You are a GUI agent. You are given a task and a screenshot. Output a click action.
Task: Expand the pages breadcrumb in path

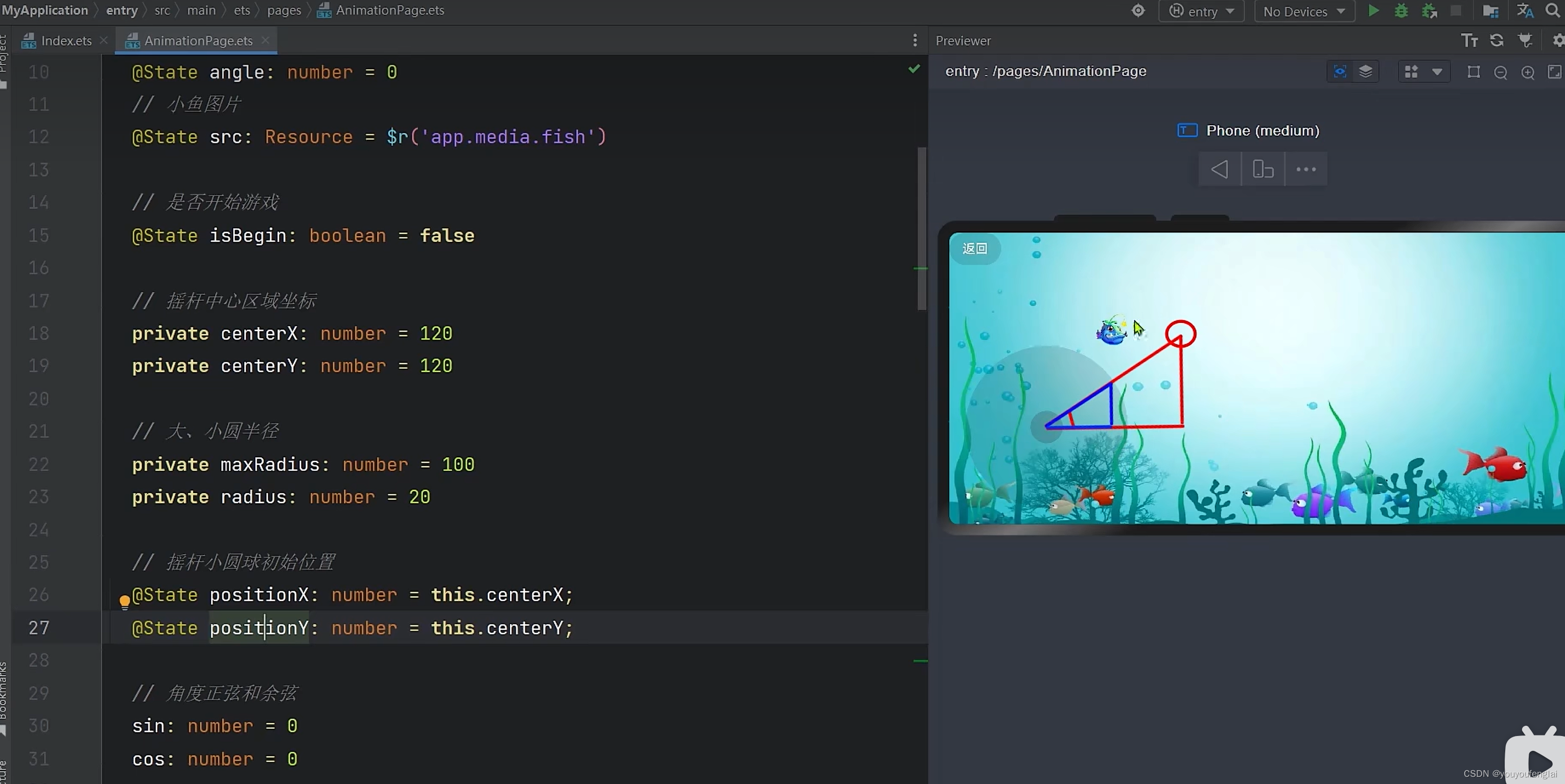click(x=284, y=10)
